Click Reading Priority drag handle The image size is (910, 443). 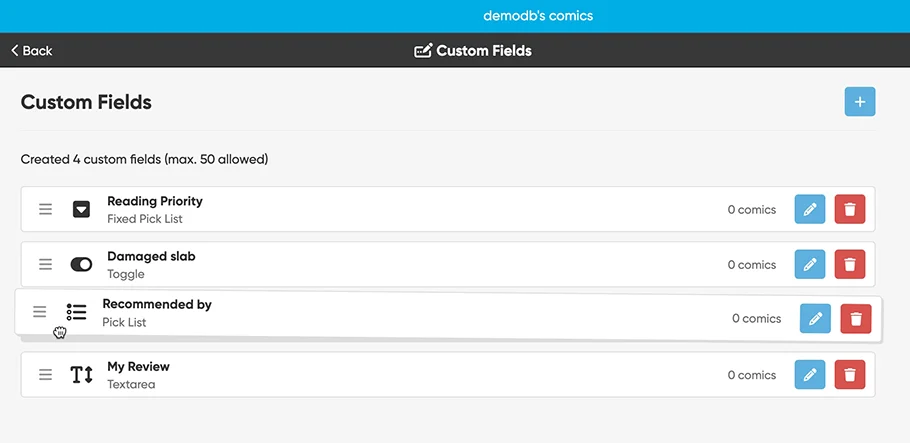pos(45,210)
